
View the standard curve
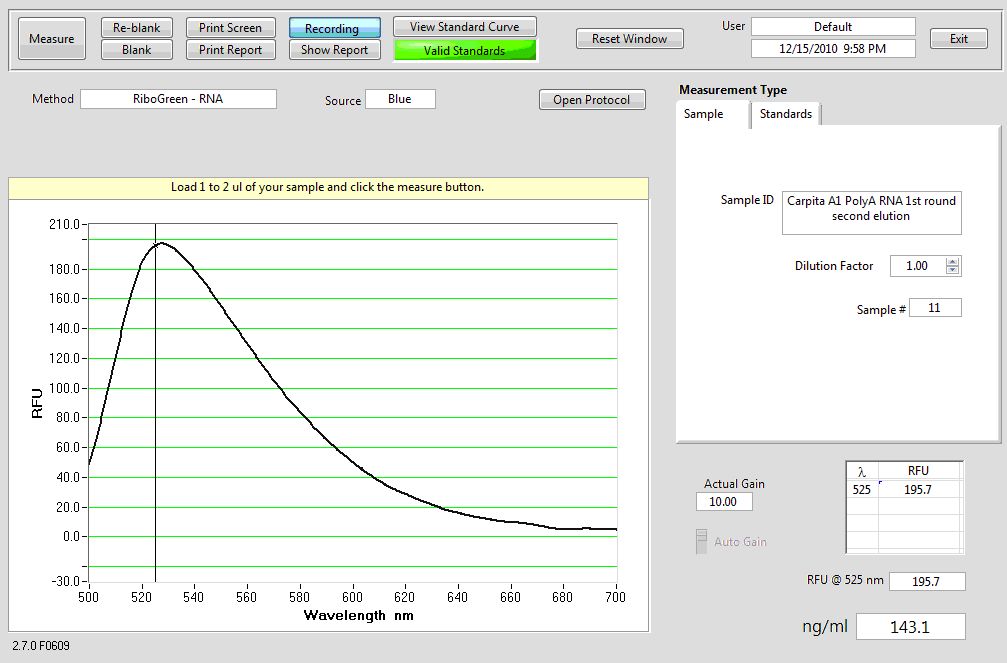pyautogui.click(x=465, y=27)
